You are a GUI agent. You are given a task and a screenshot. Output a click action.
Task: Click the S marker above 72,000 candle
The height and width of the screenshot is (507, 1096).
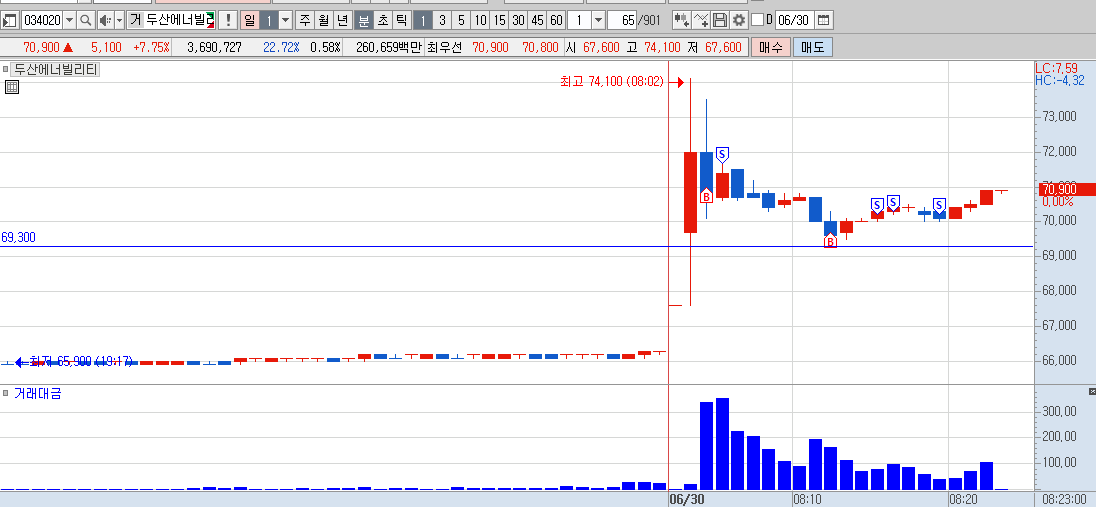point(723,154)
